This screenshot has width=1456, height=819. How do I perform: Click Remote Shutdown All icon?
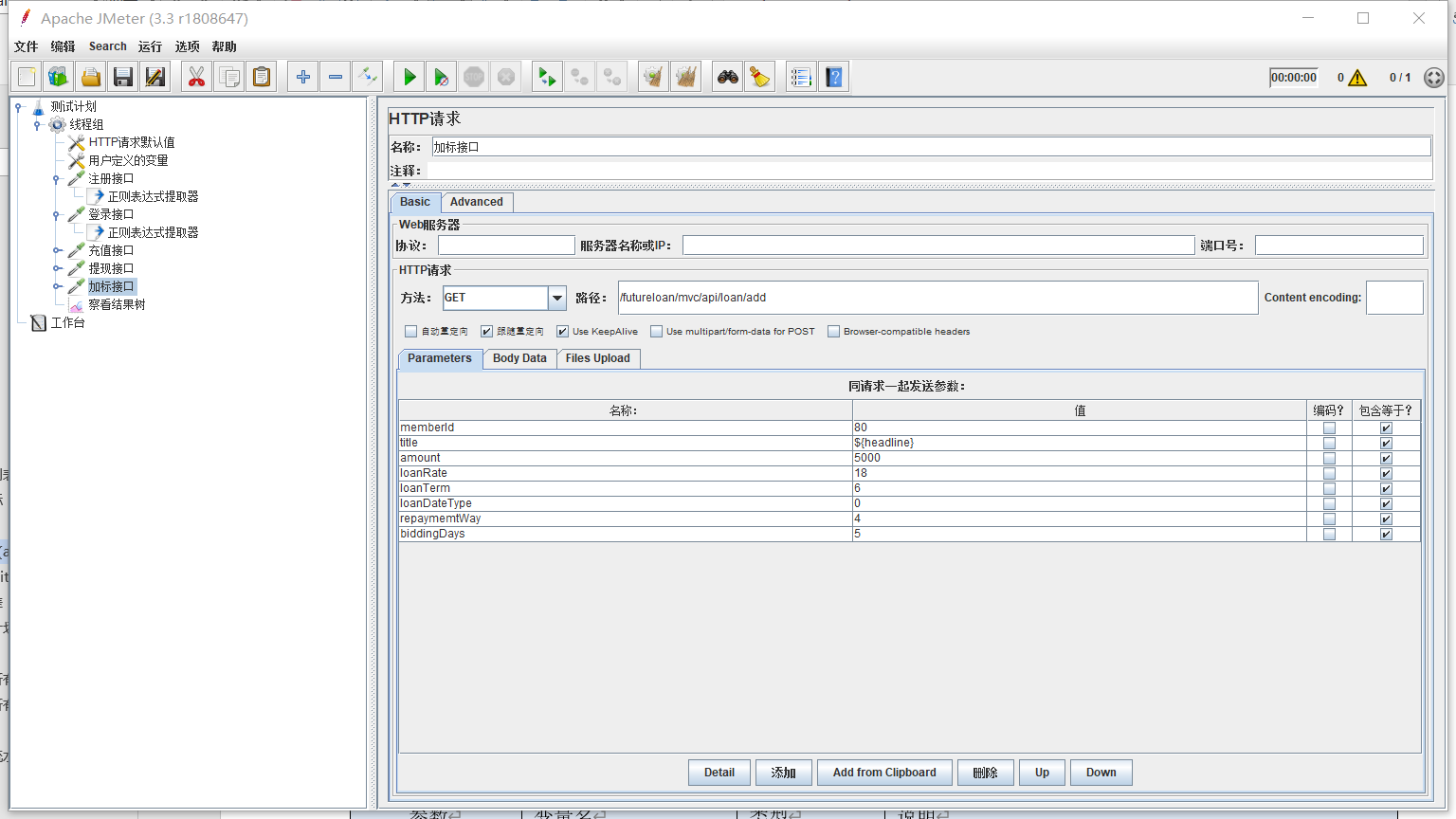[612, 77]
